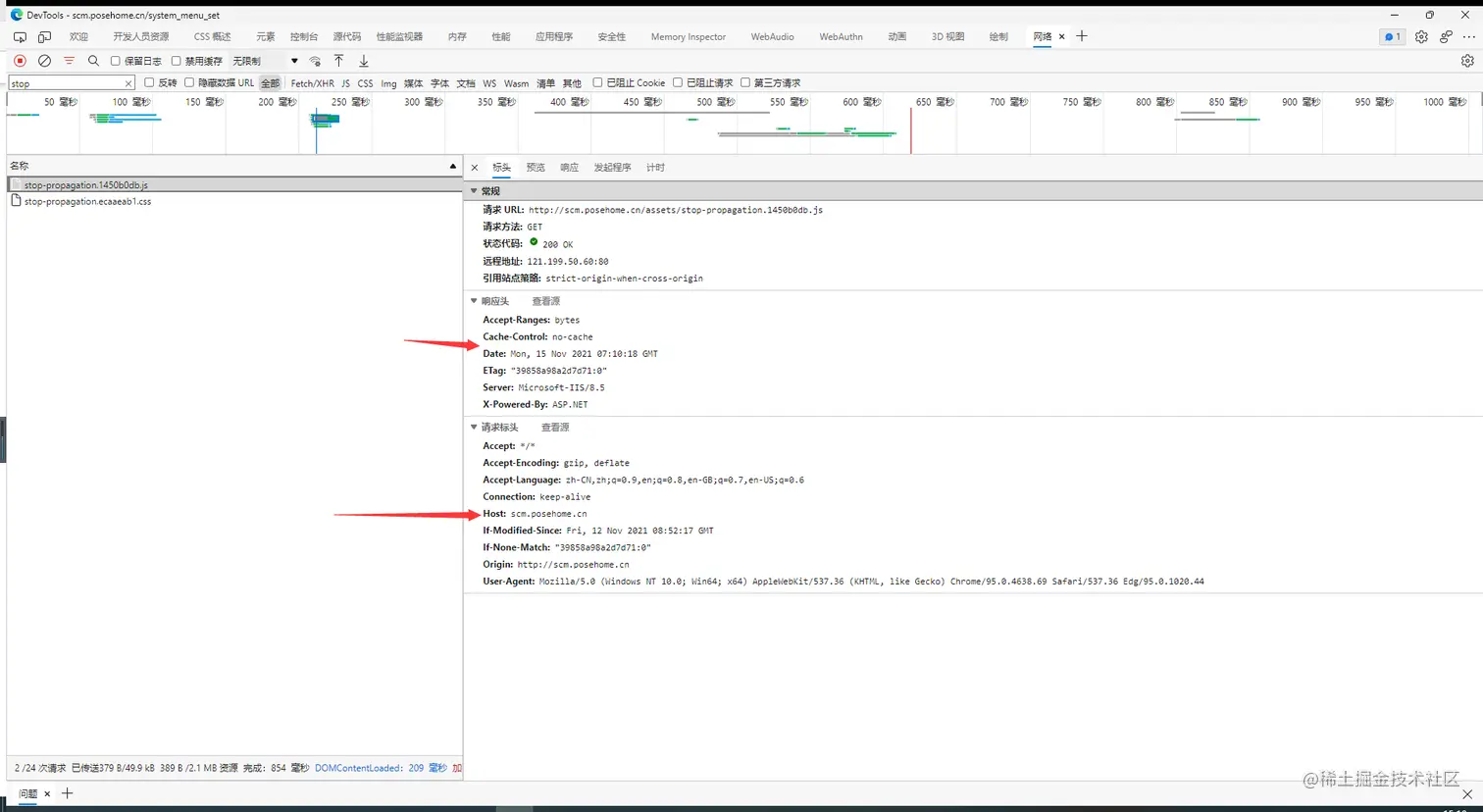Collapse the 常规 section
This screenshot has width=1483, height=812.
475,191
